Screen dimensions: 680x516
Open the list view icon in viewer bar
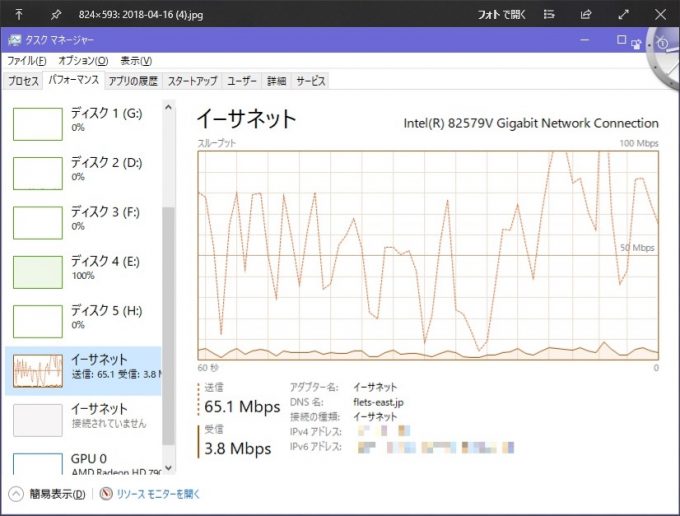[x=549, y=14]
